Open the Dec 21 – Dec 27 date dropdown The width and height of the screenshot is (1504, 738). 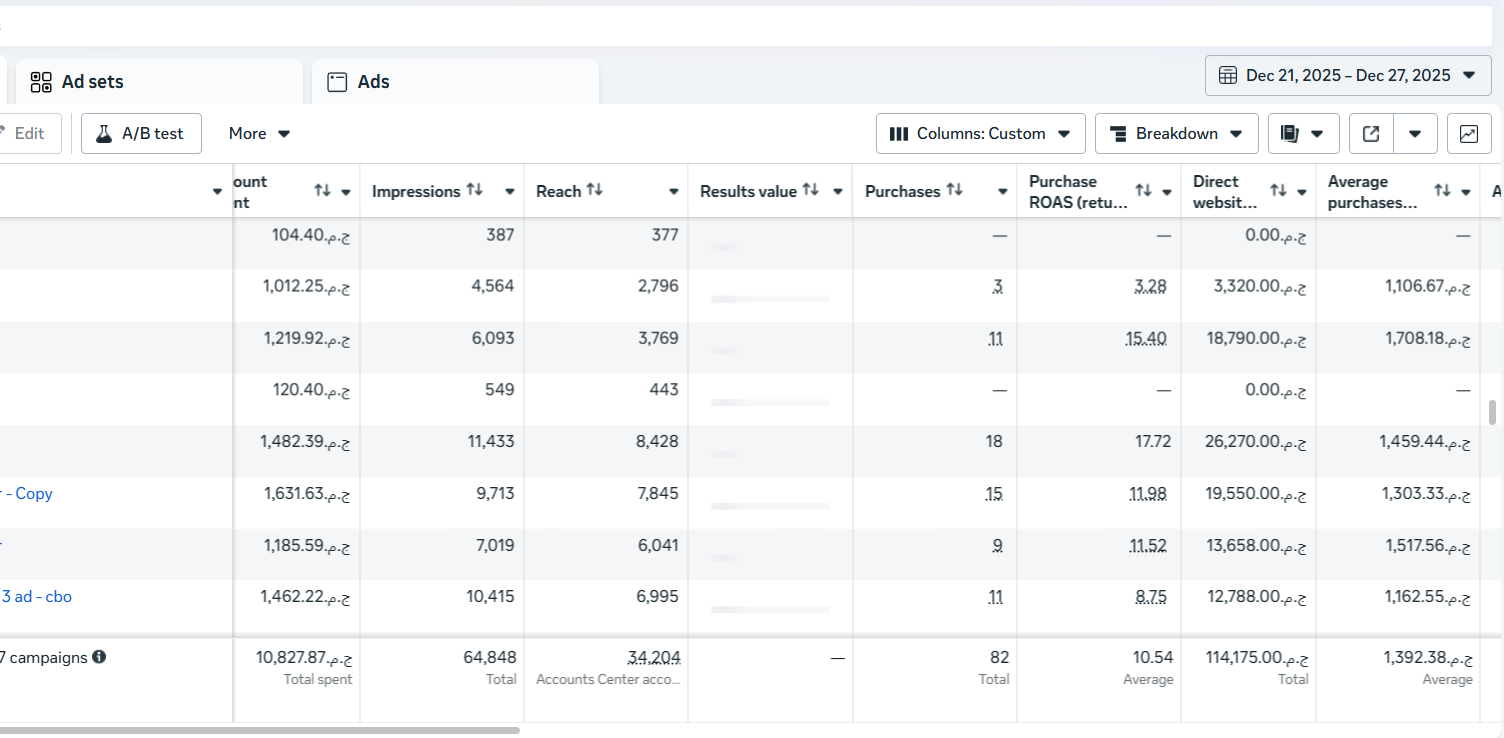coord(1469,74)
